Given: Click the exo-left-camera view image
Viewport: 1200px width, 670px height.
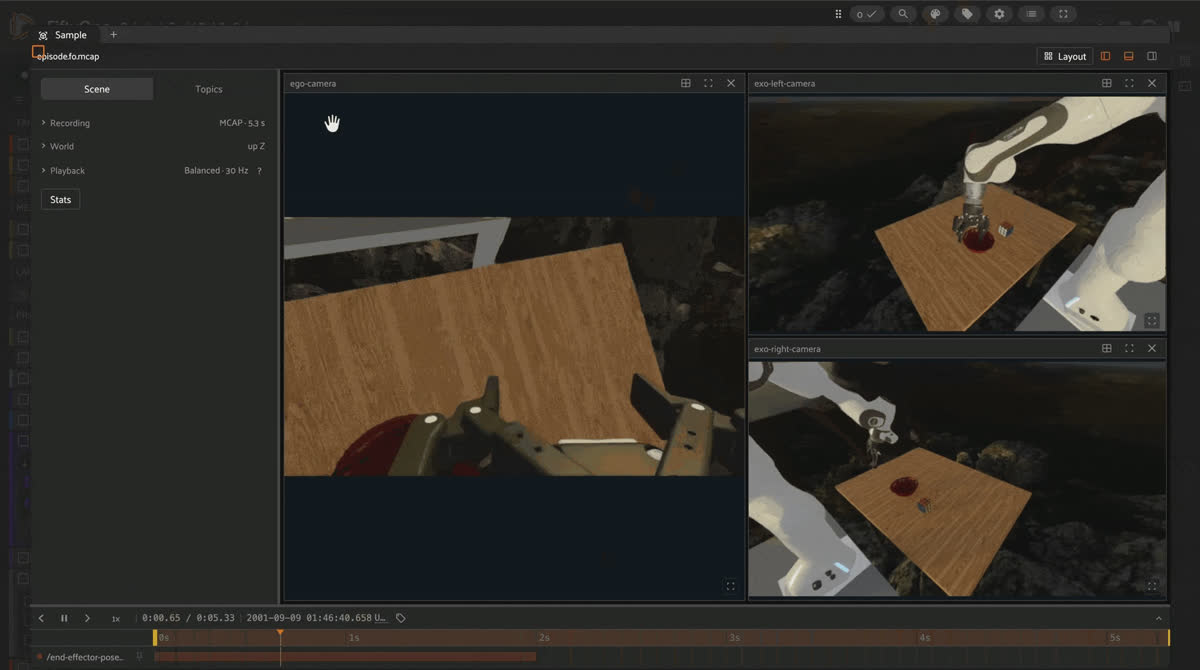Looking at the screenshot, I should coord(957,214).
